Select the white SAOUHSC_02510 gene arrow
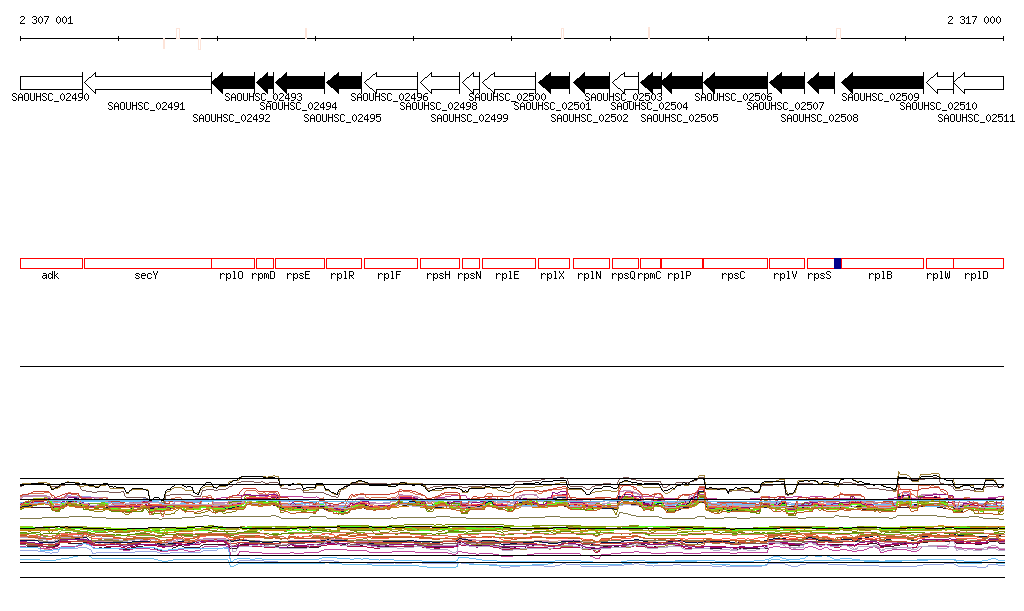1024x611 pixels. click(x=940, y=83)
